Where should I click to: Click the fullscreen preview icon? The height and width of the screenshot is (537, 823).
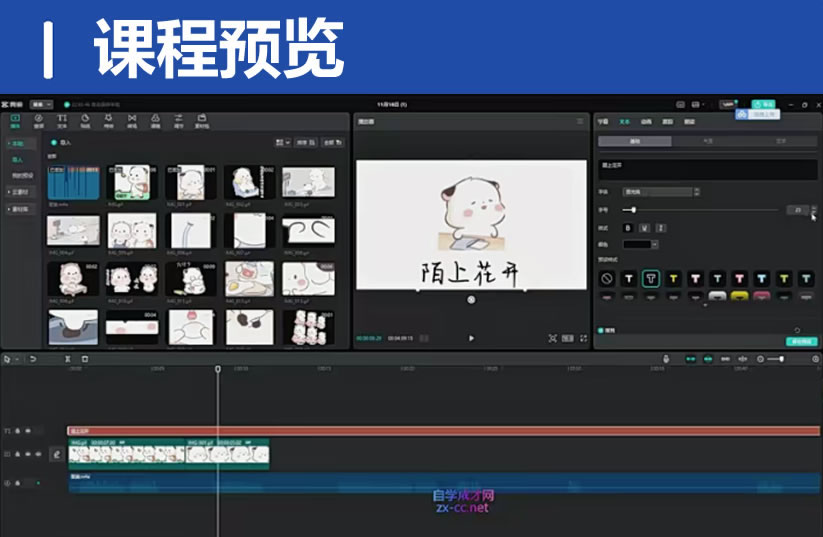click(x=583, y=339)
